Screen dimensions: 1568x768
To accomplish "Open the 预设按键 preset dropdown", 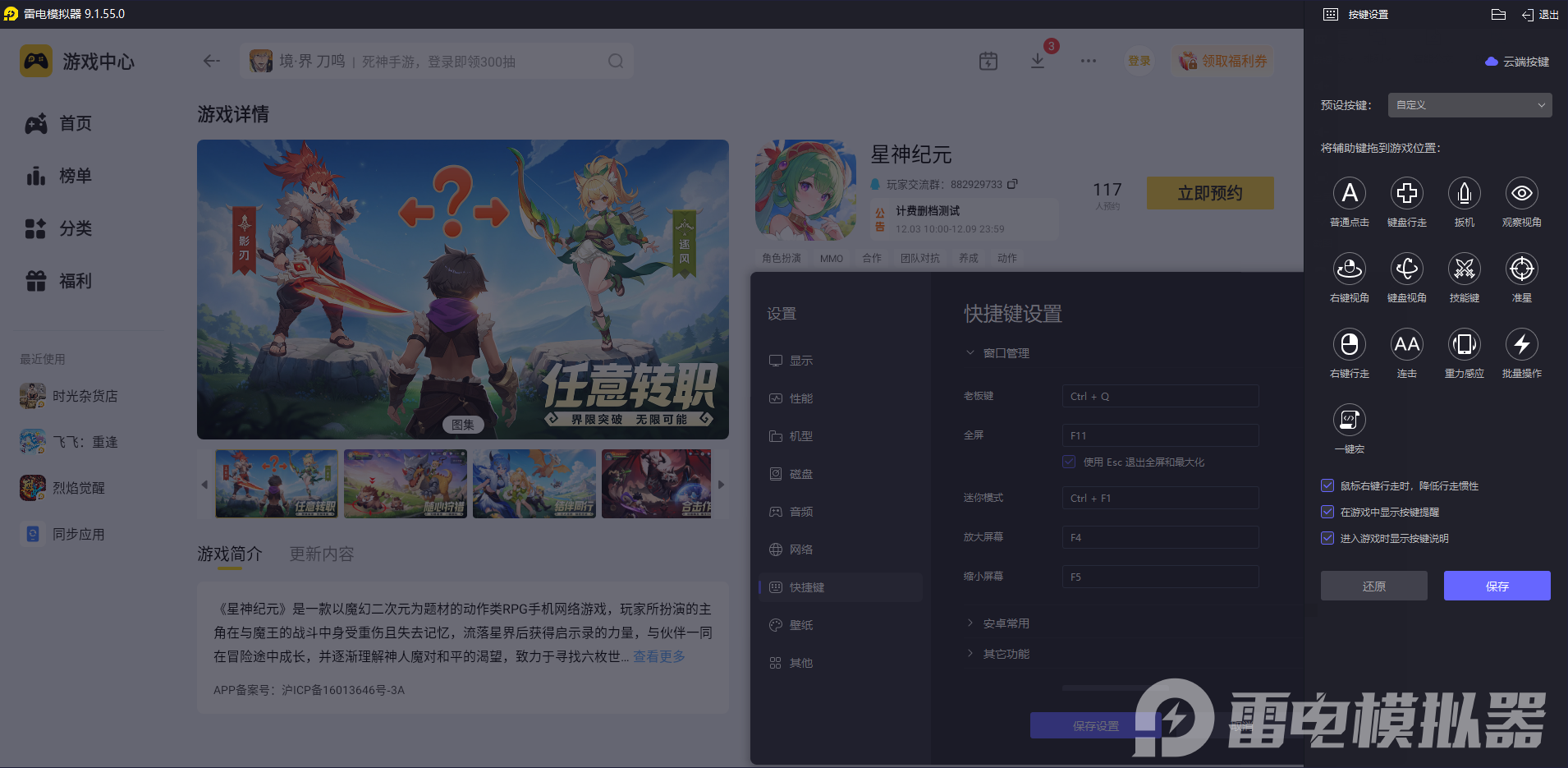I will pyautogui.click(x=1469, y=105).
